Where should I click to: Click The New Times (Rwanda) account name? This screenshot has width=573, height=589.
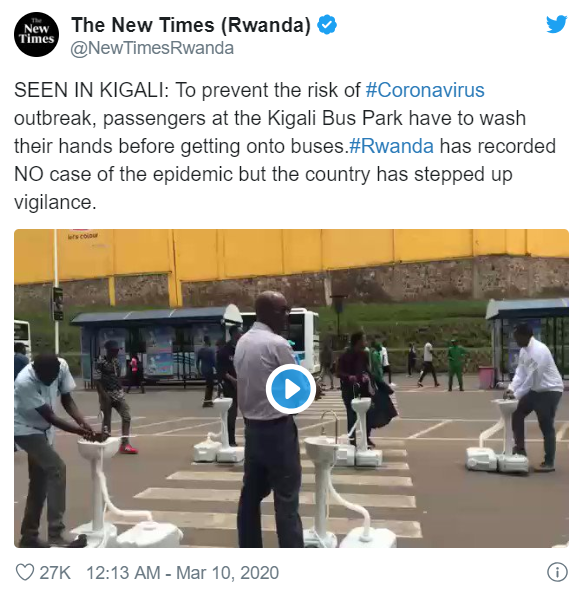point(191,25)
